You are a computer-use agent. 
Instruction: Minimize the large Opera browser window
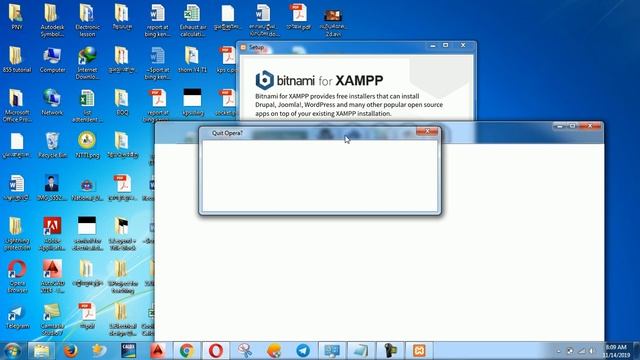pyautogui.click(x=560, y=126)
